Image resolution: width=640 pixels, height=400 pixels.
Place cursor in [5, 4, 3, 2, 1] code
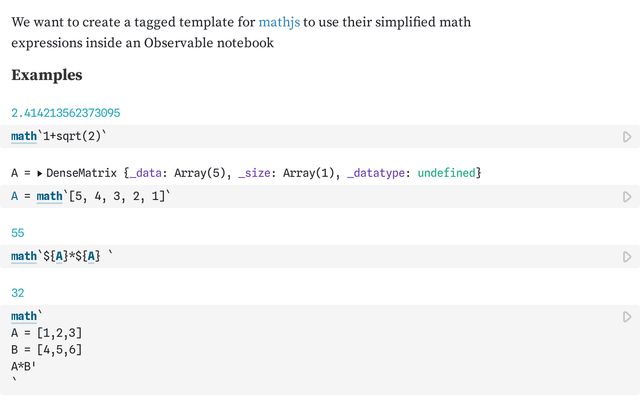click(x=117, y=196)
